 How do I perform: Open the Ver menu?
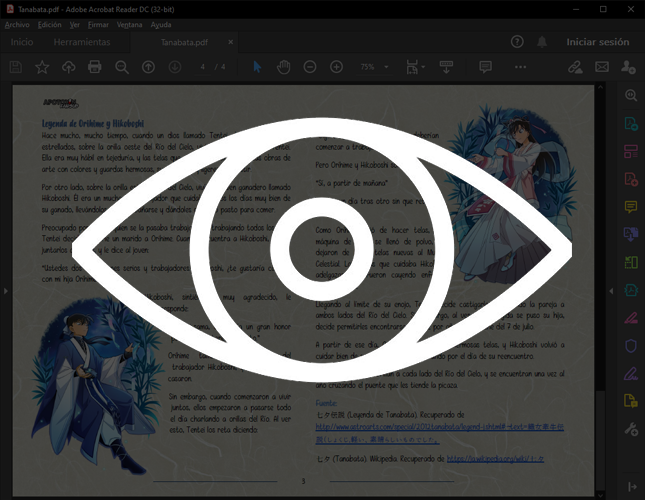(74, 25)
